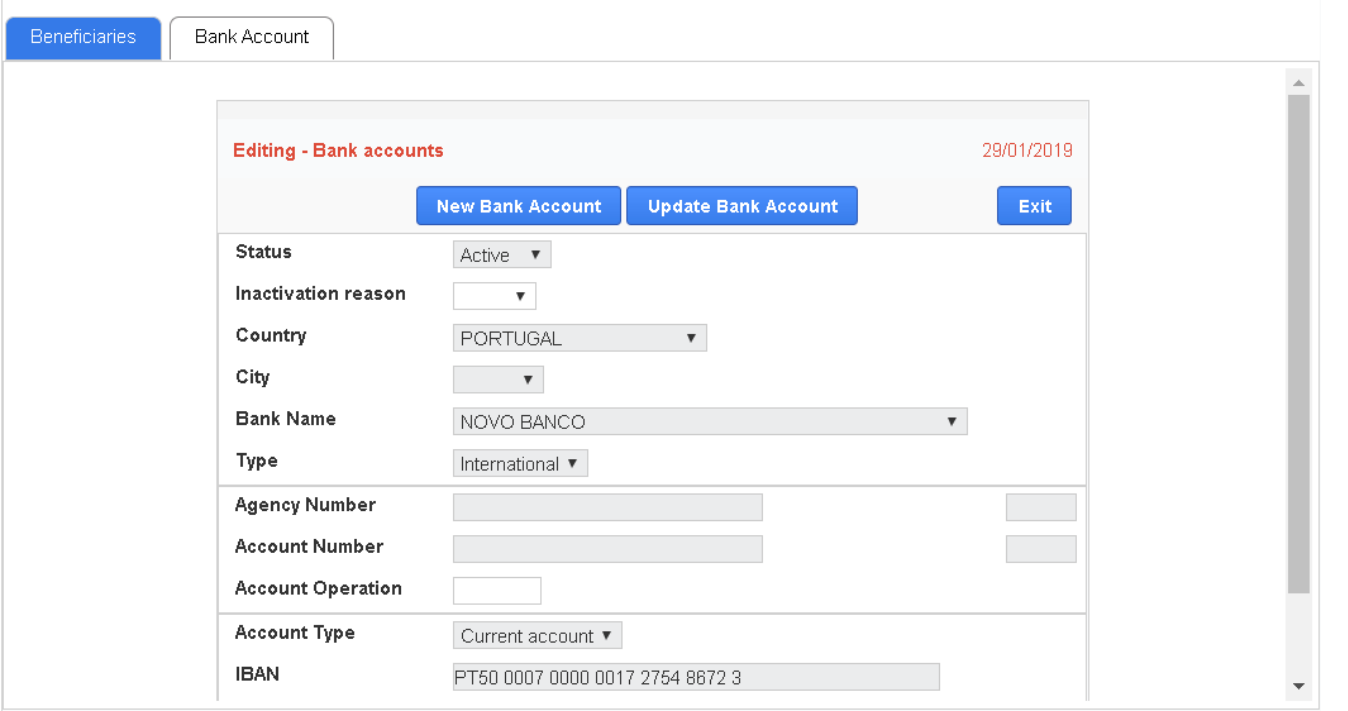Screen dimensions: 1348x711
Task: Click the scrollbar up arrow
Action: pos(1299,82)
